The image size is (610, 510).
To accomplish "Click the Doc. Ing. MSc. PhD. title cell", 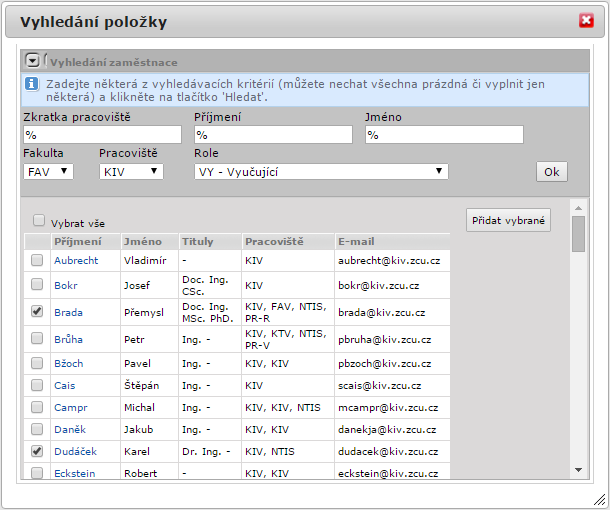I will pyautogui.click(x=208, y=312).
